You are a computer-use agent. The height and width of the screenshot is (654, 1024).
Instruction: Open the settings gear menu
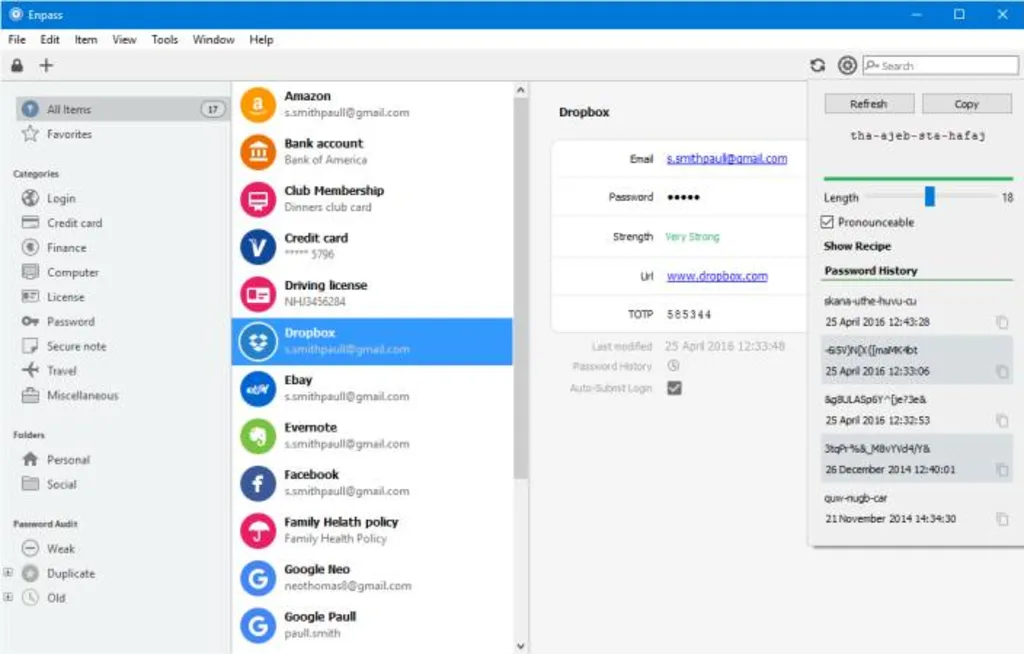point(846,65)
